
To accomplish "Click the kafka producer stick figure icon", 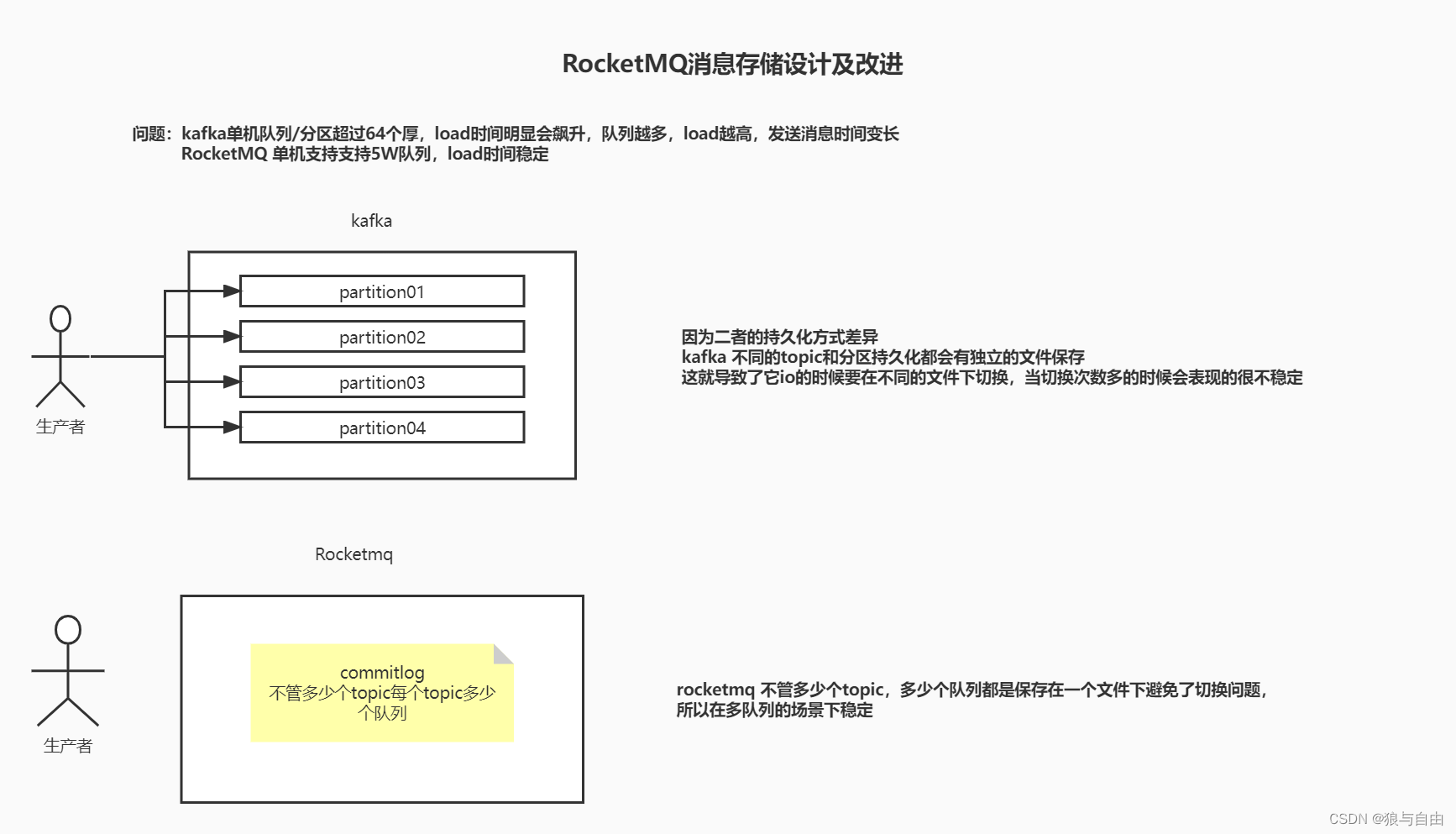I will (60, 356).
